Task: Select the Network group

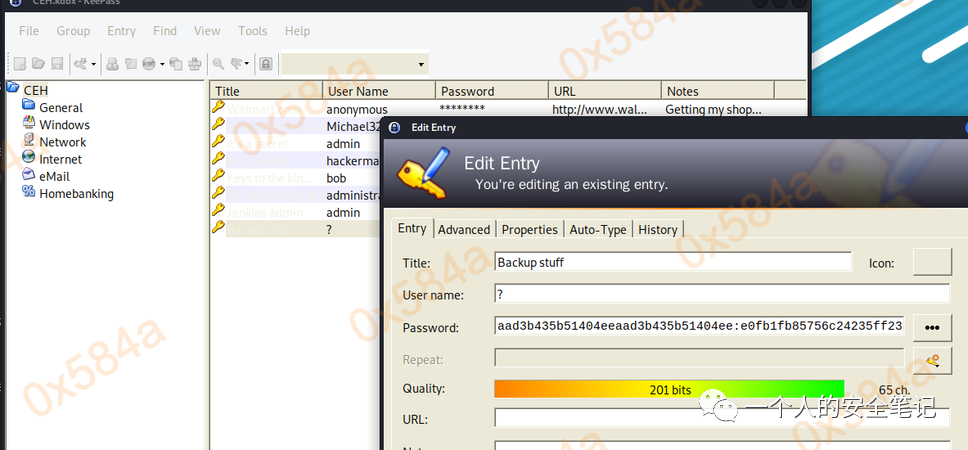Action: [x=62, y=143]
